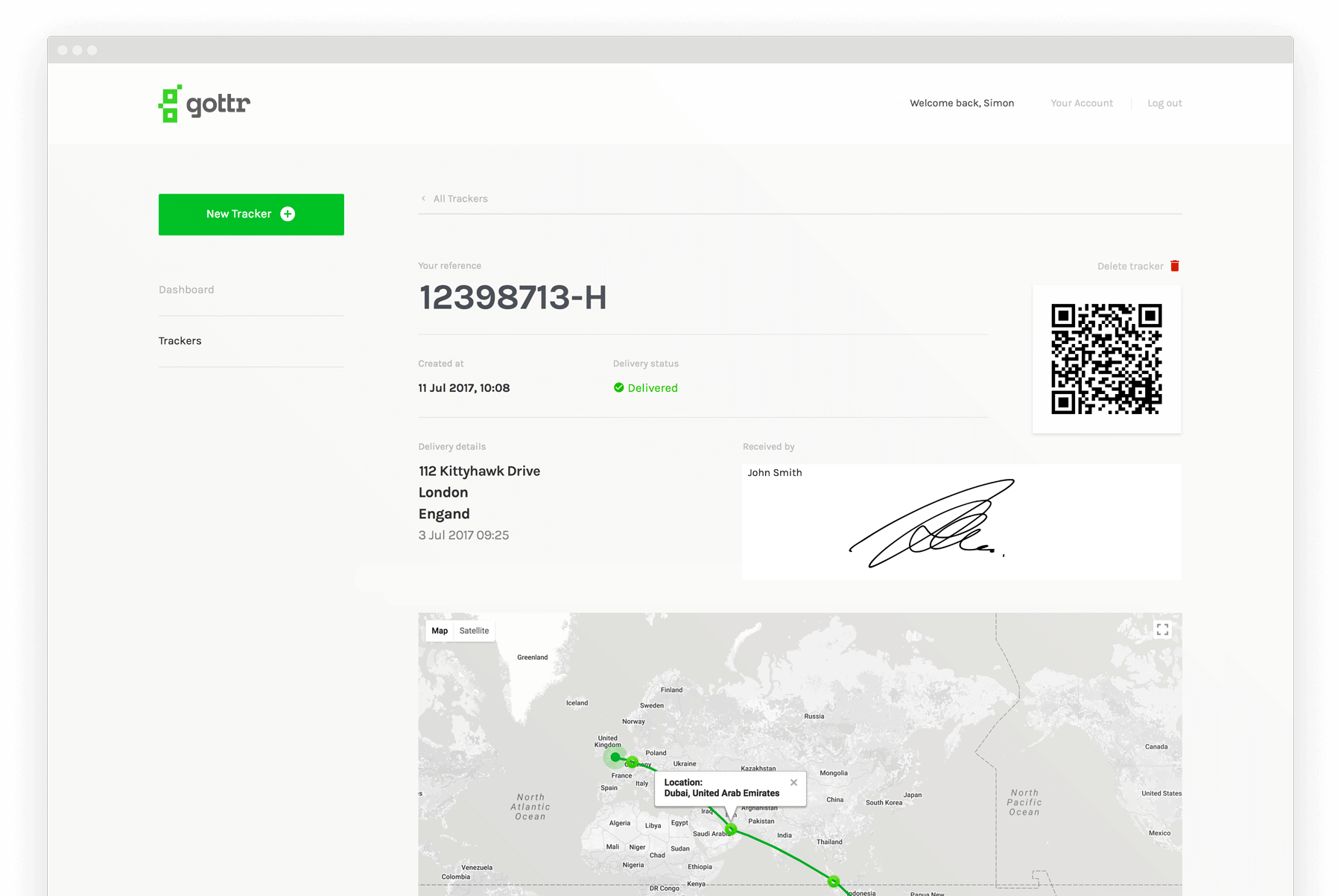Click the Indonesia route marker
The height and width of the screenshot is (896, 1341).
pyautogui.click(x=834, y=882)
